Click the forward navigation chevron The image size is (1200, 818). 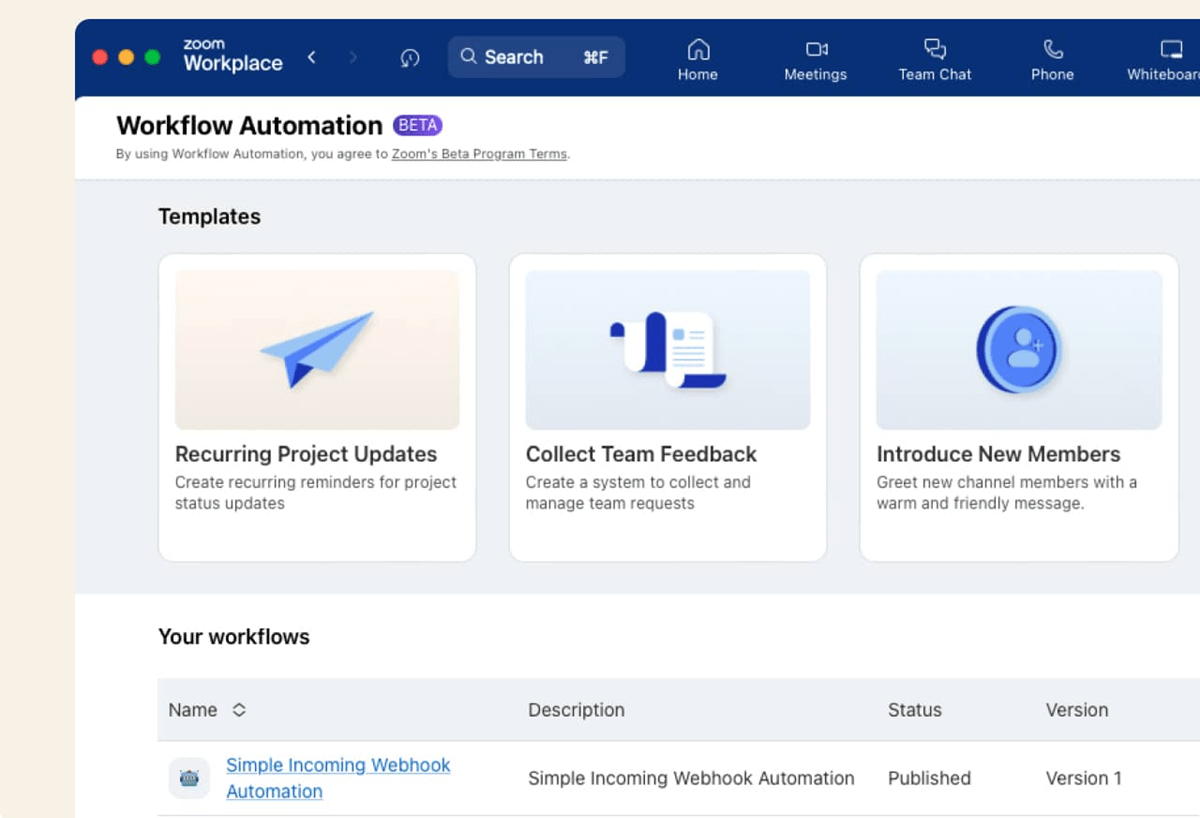point(352,58)
